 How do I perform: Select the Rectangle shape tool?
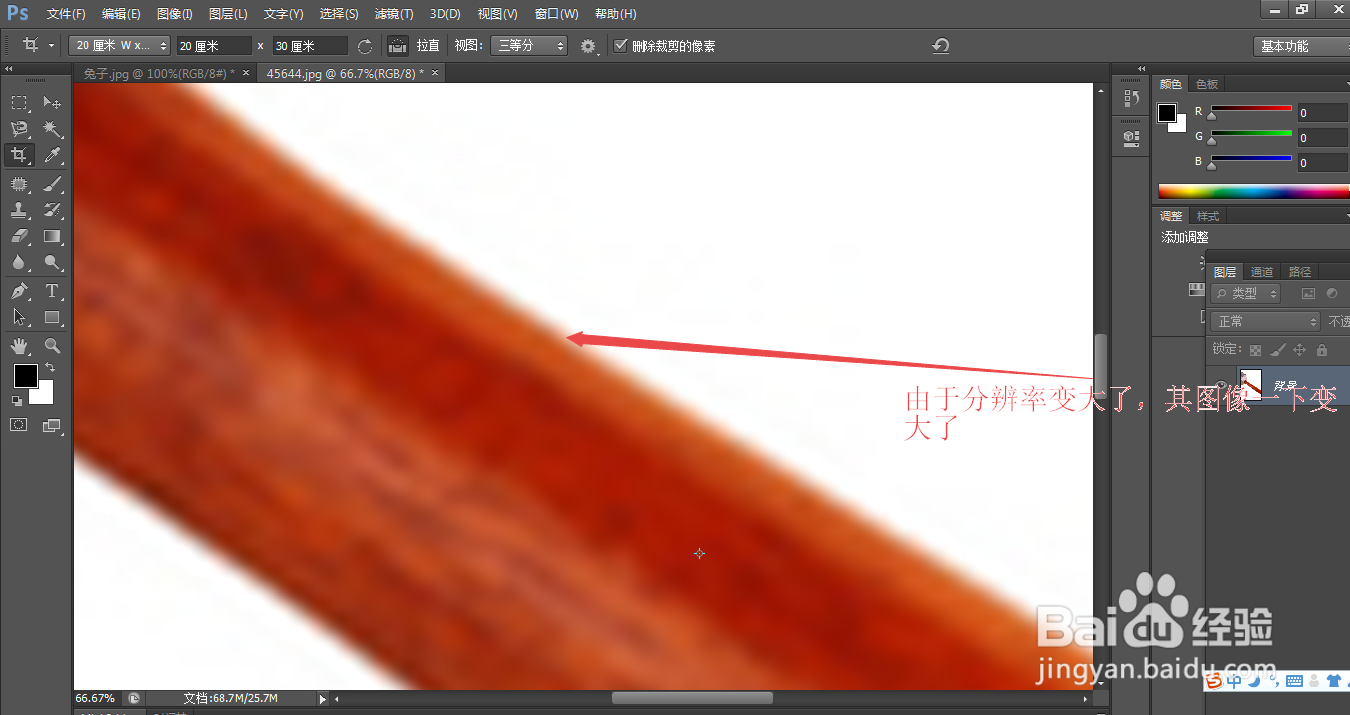(52, 317)
